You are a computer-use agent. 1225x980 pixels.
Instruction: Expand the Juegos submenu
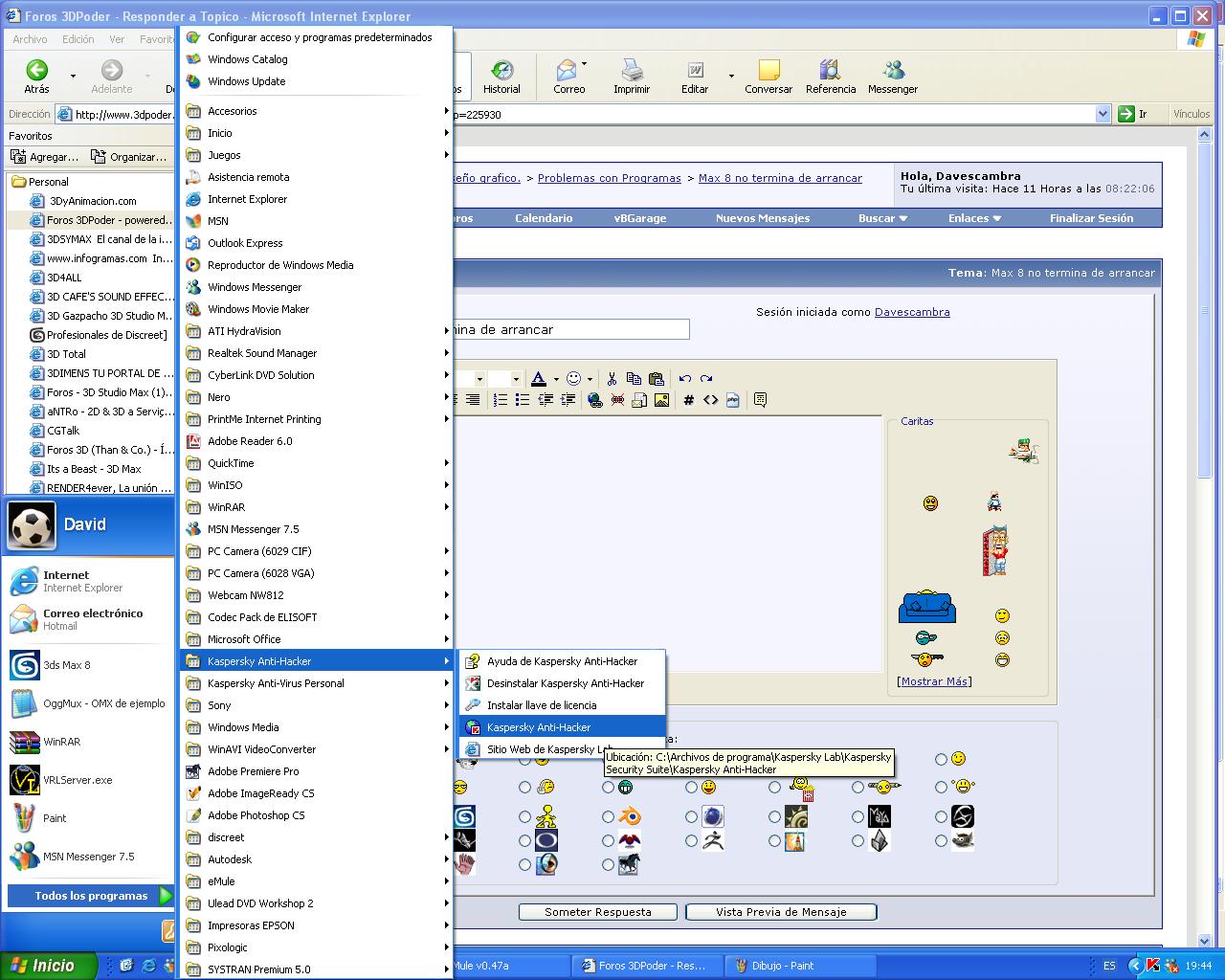316,155
